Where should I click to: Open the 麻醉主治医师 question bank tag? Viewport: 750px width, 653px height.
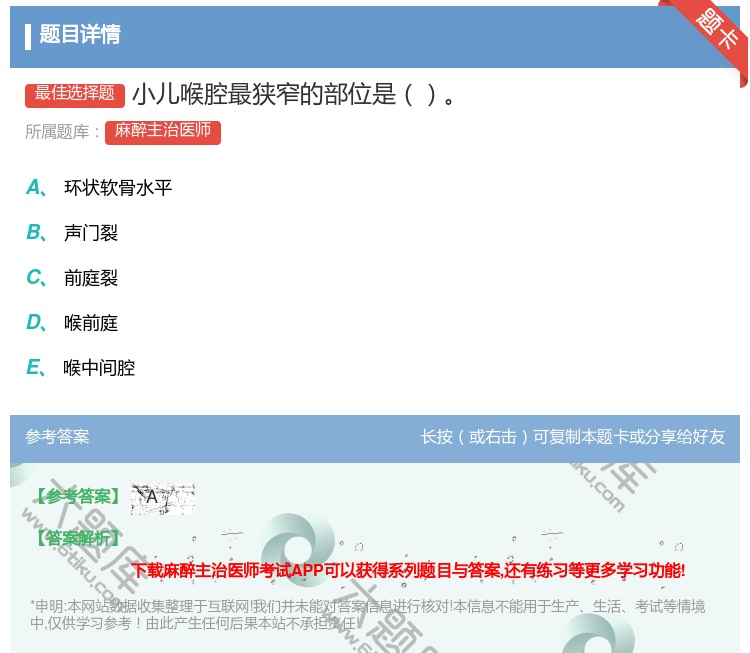[162, 131]
